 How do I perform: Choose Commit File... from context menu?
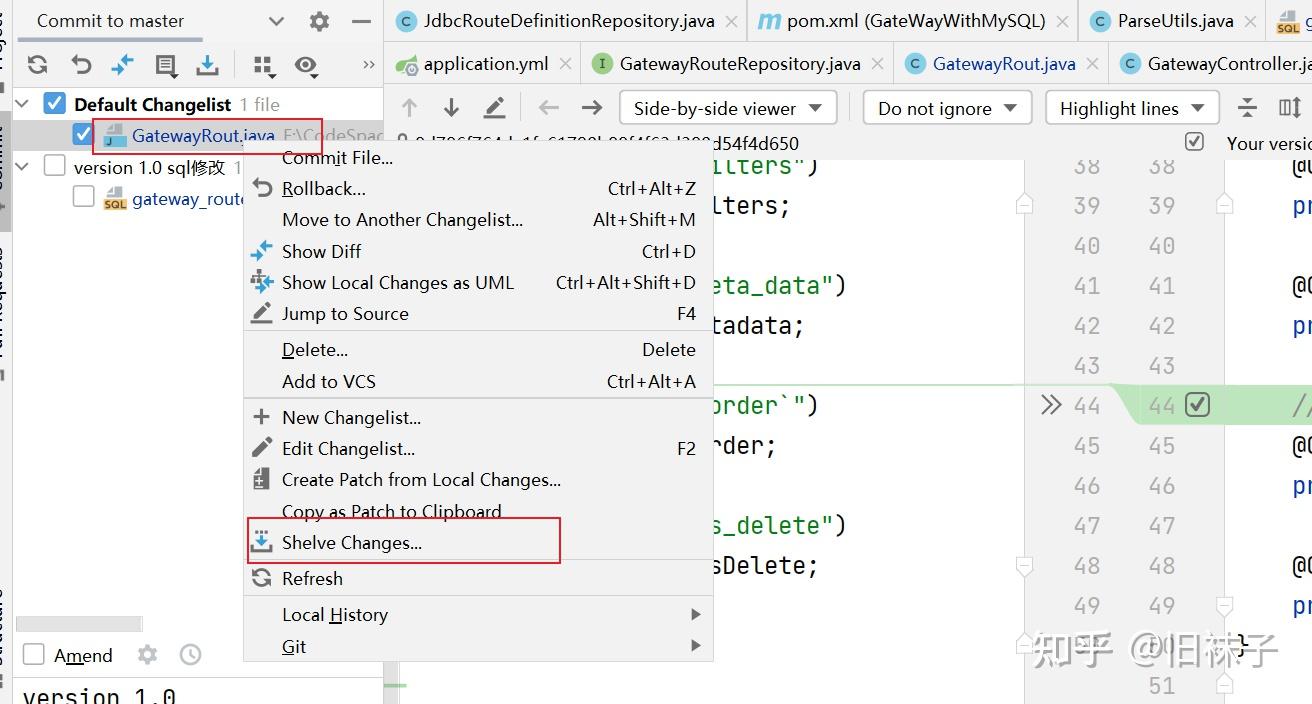coord(478,157)
